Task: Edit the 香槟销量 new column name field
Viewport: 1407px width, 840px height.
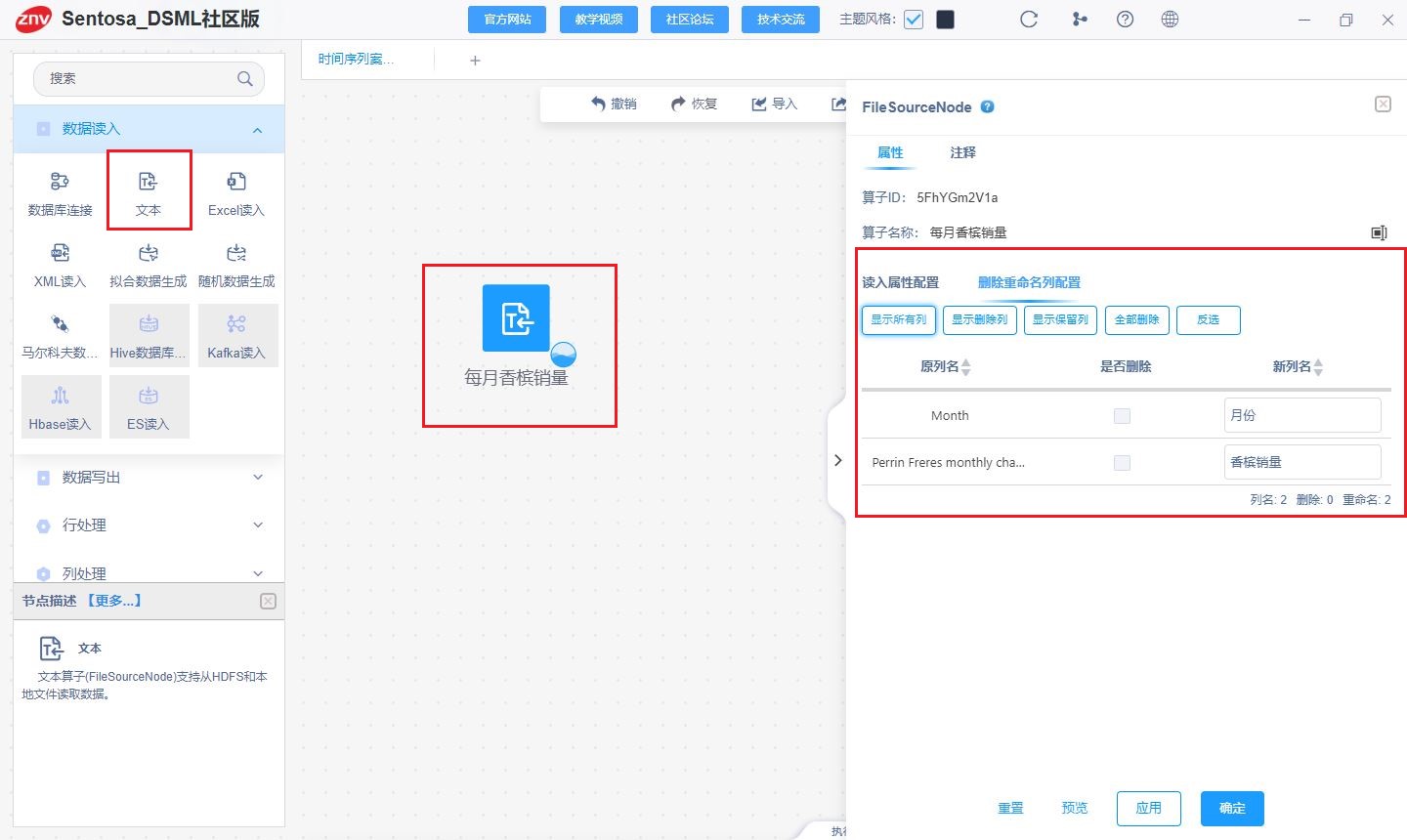Action: tap(1302, 462)
